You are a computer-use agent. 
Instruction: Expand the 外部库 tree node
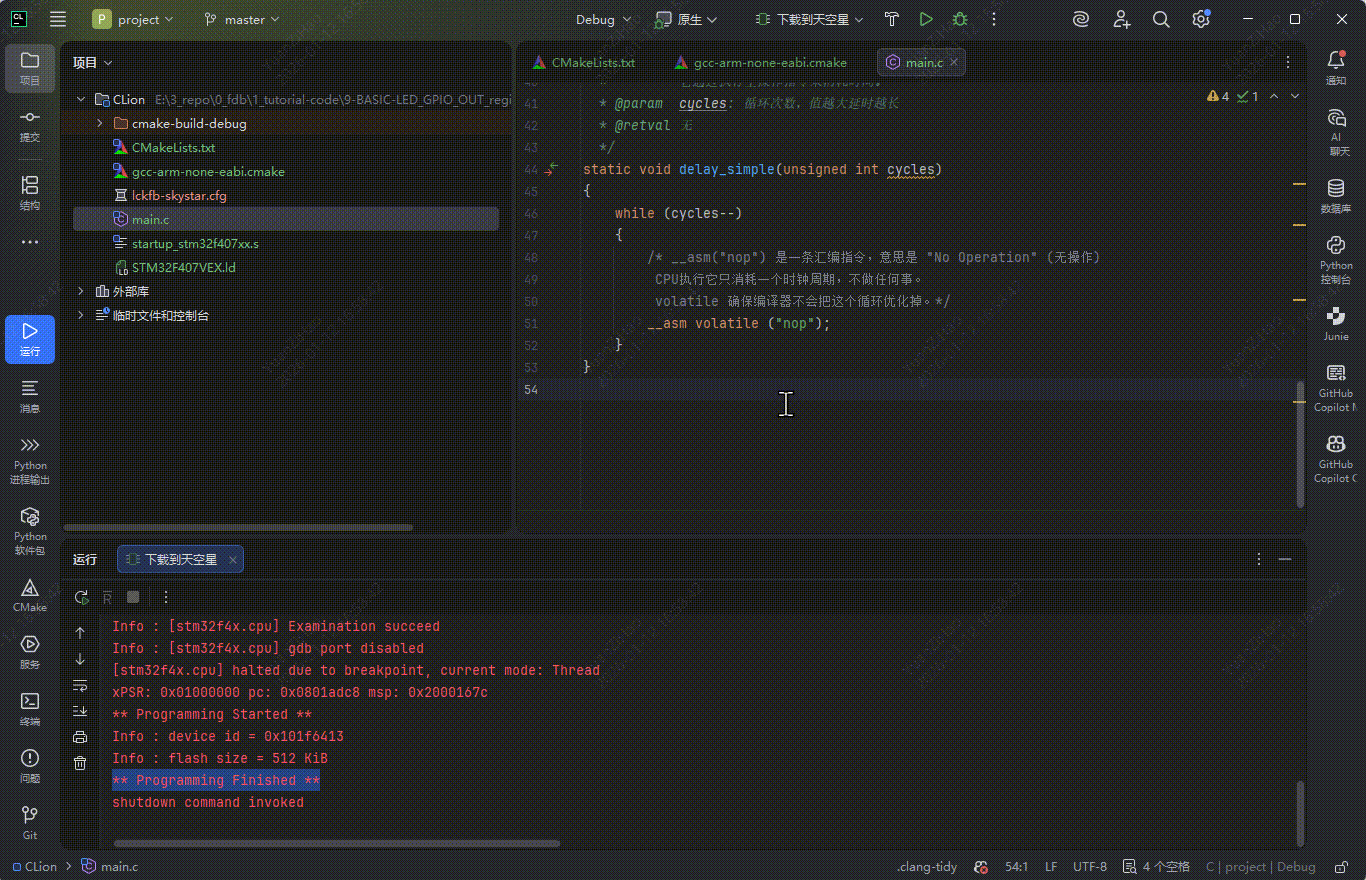coord(81,291)
